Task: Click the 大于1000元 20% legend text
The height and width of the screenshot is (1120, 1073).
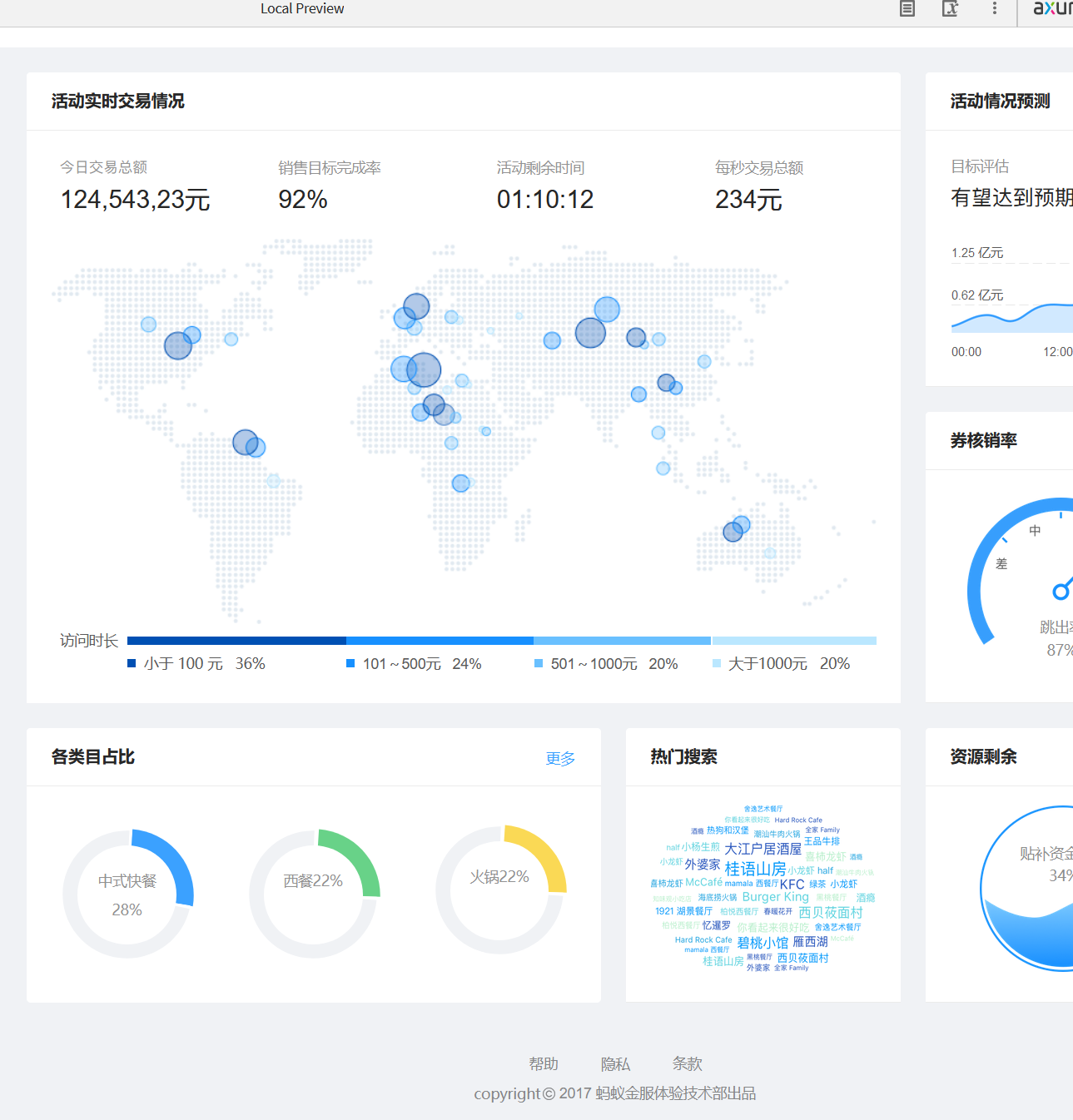Action: coord(789,663)
